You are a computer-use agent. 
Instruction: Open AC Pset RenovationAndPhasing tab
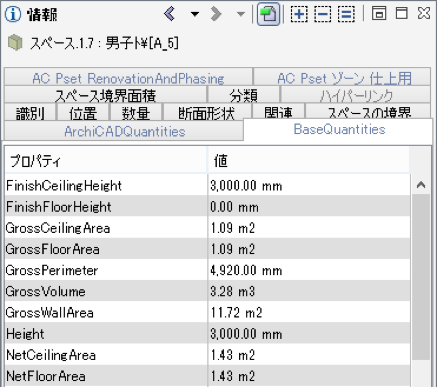point(128,78)
